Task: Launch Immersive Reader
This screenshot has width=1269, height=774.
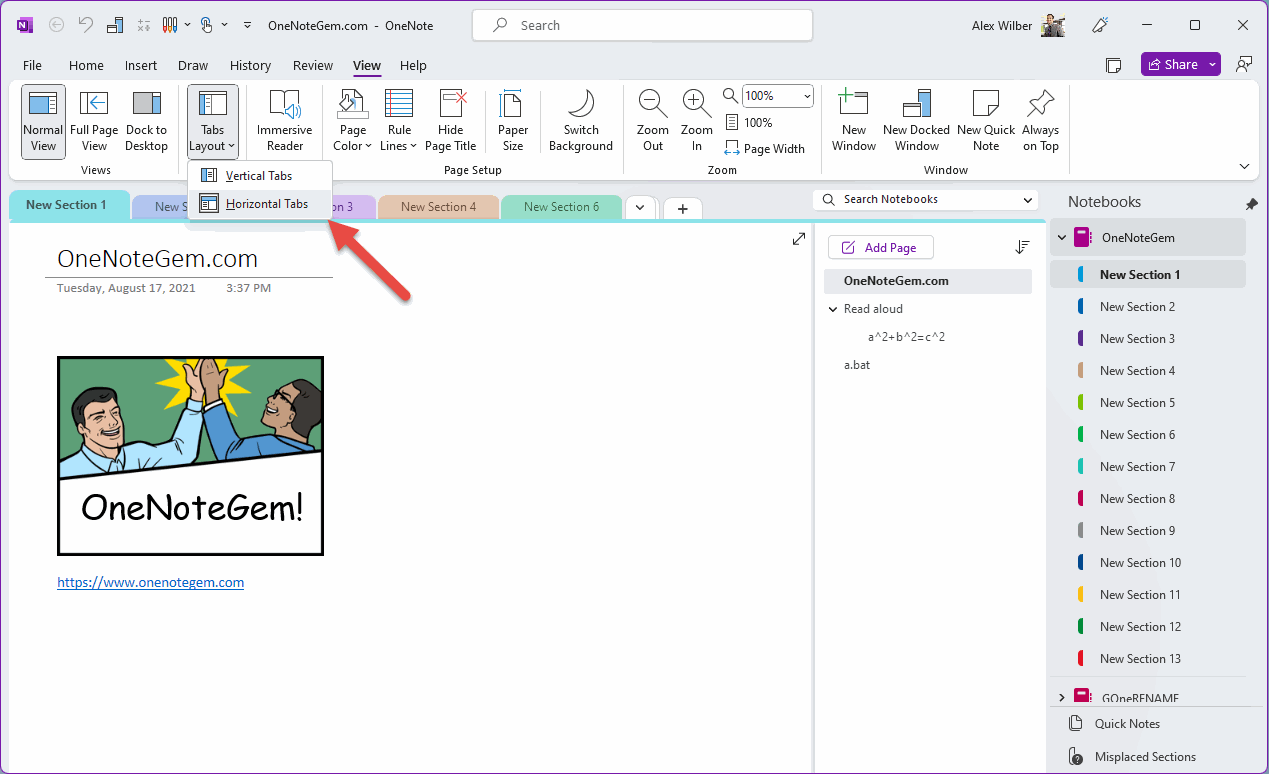Action: tap(284, 121)
